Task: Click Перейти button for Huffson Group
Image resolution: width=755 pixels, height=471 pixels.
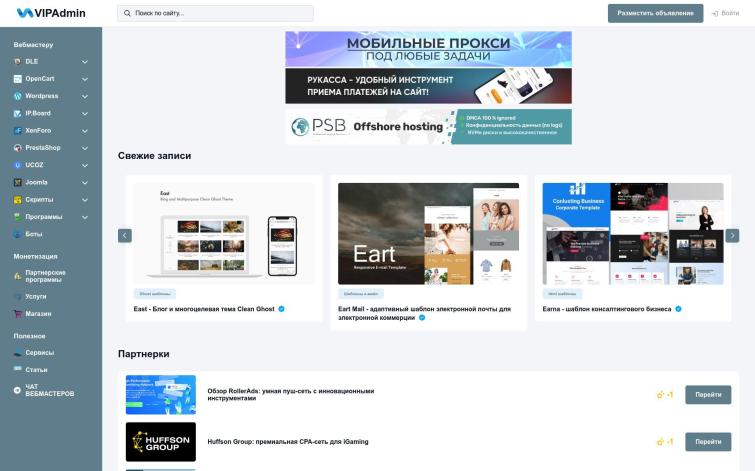Action: [x=708, y=442]
